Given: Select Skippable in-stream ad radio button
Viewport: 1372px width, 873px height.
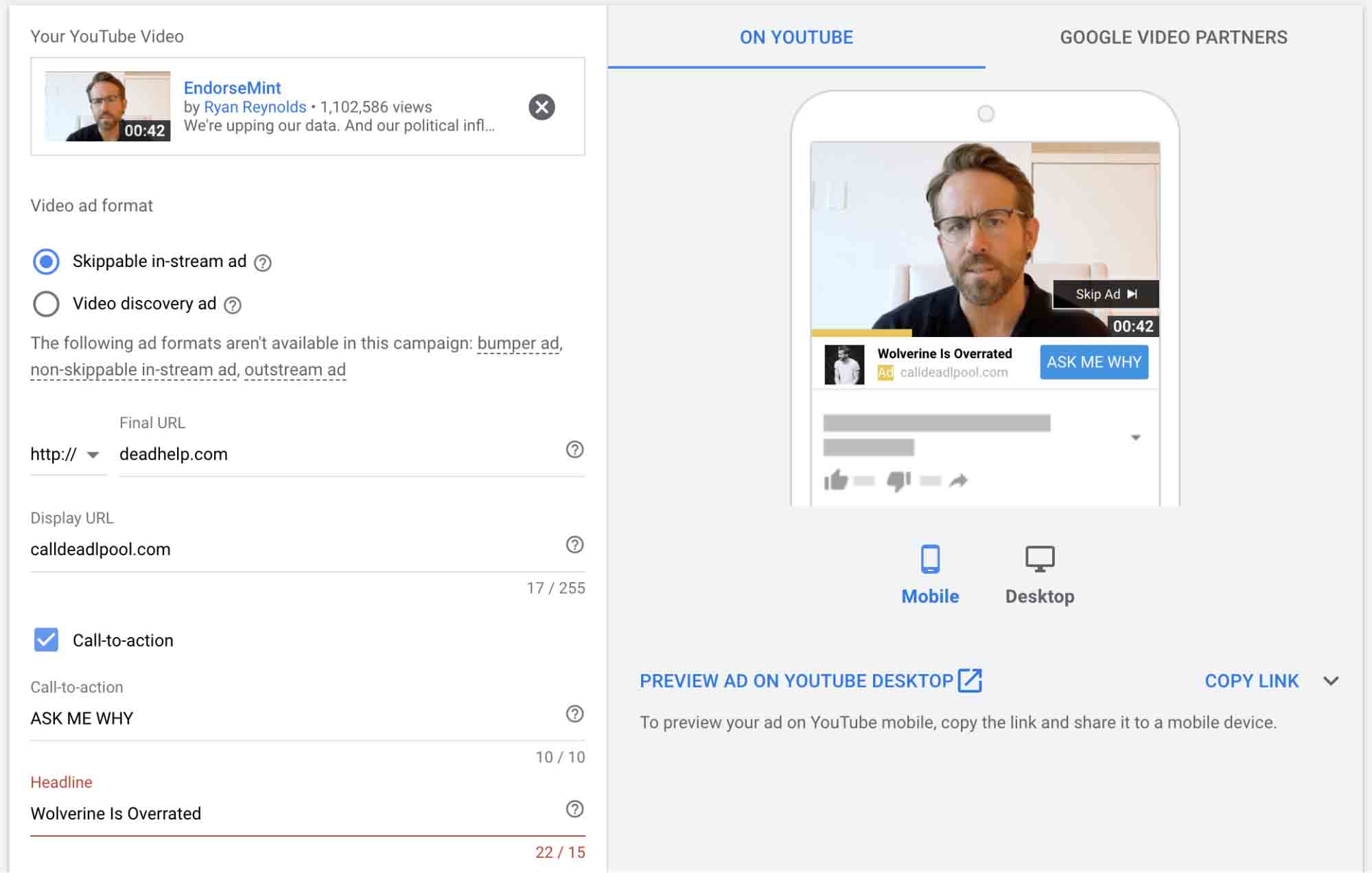Looking at the screenshot, I should 46,261.
